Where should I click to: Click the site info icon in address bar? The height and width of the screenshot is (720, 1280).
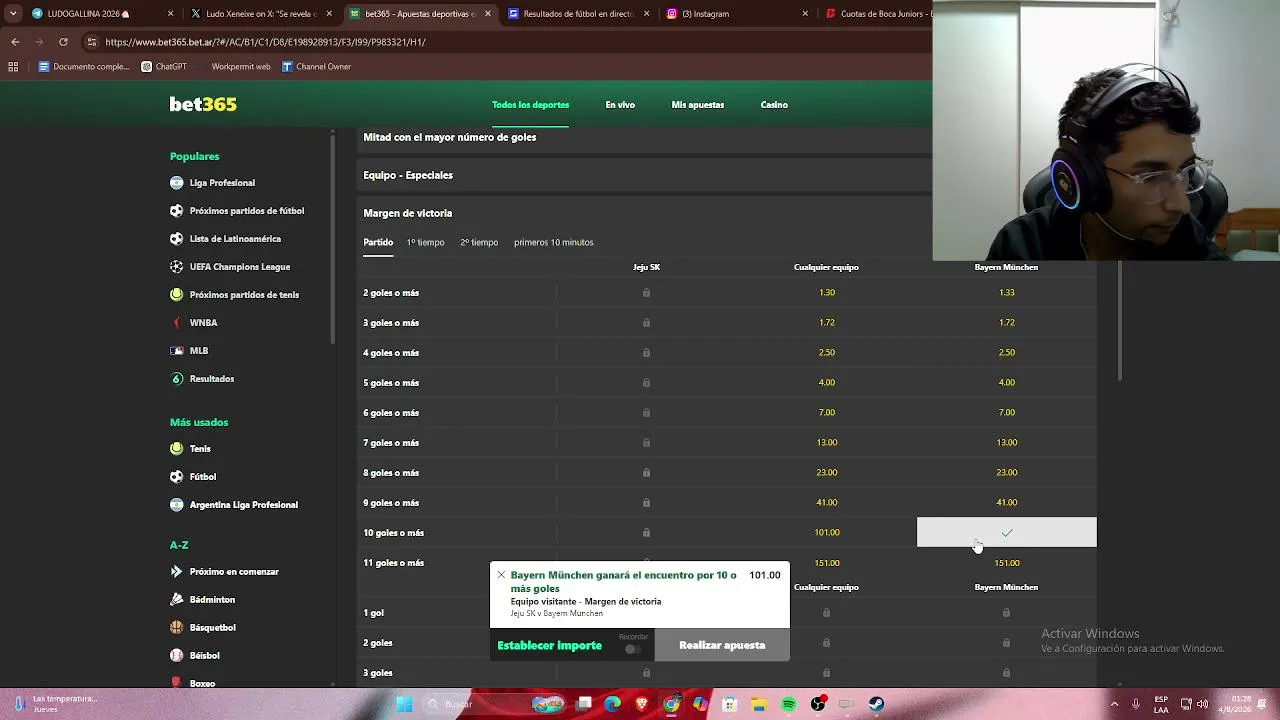92,42
